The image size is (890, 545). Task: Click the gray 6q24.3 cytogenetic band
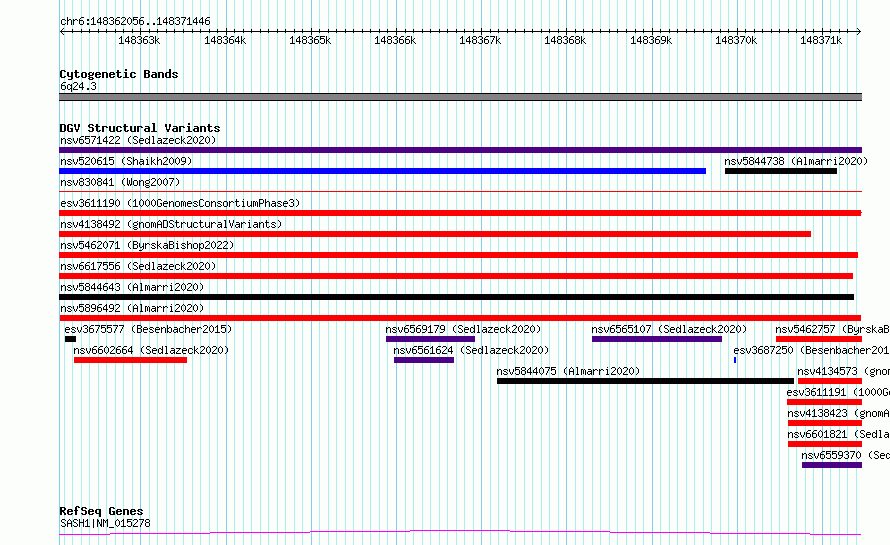click(461, 97)
